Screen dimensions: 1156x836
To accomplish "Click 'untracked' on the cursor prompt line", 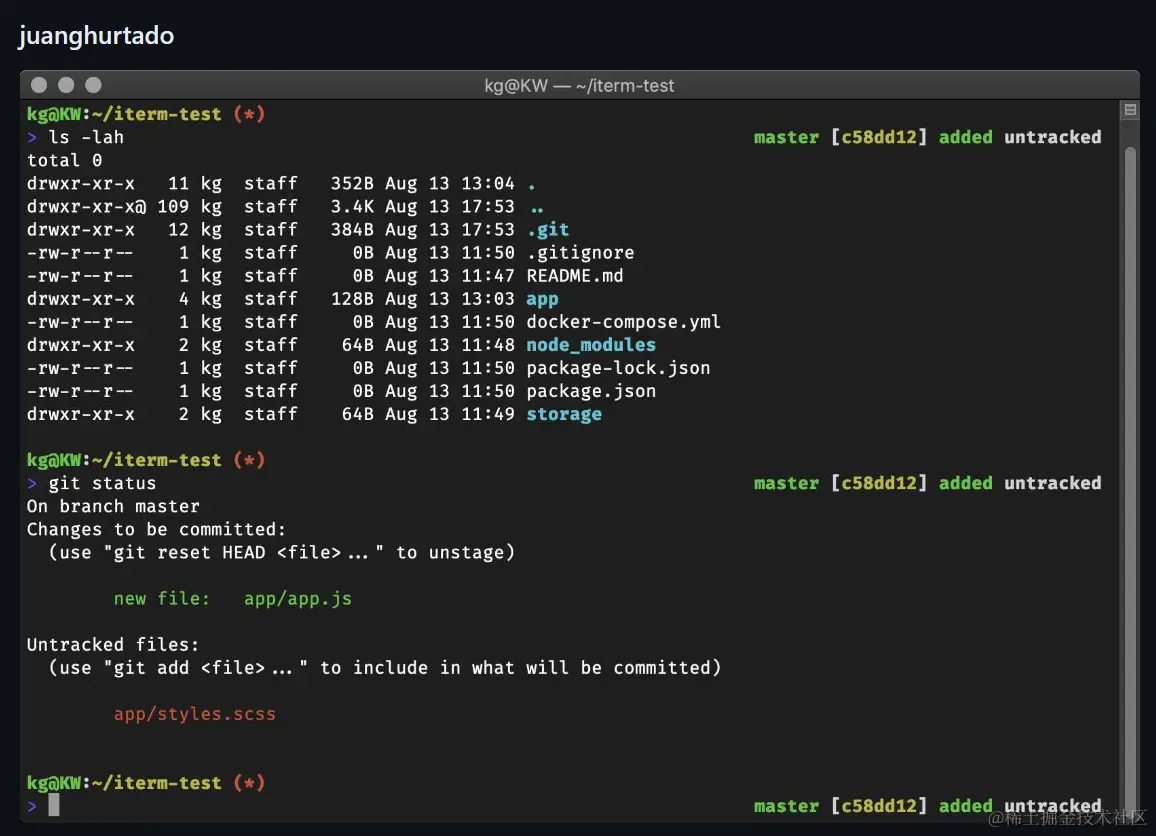I will (1053, 807).
